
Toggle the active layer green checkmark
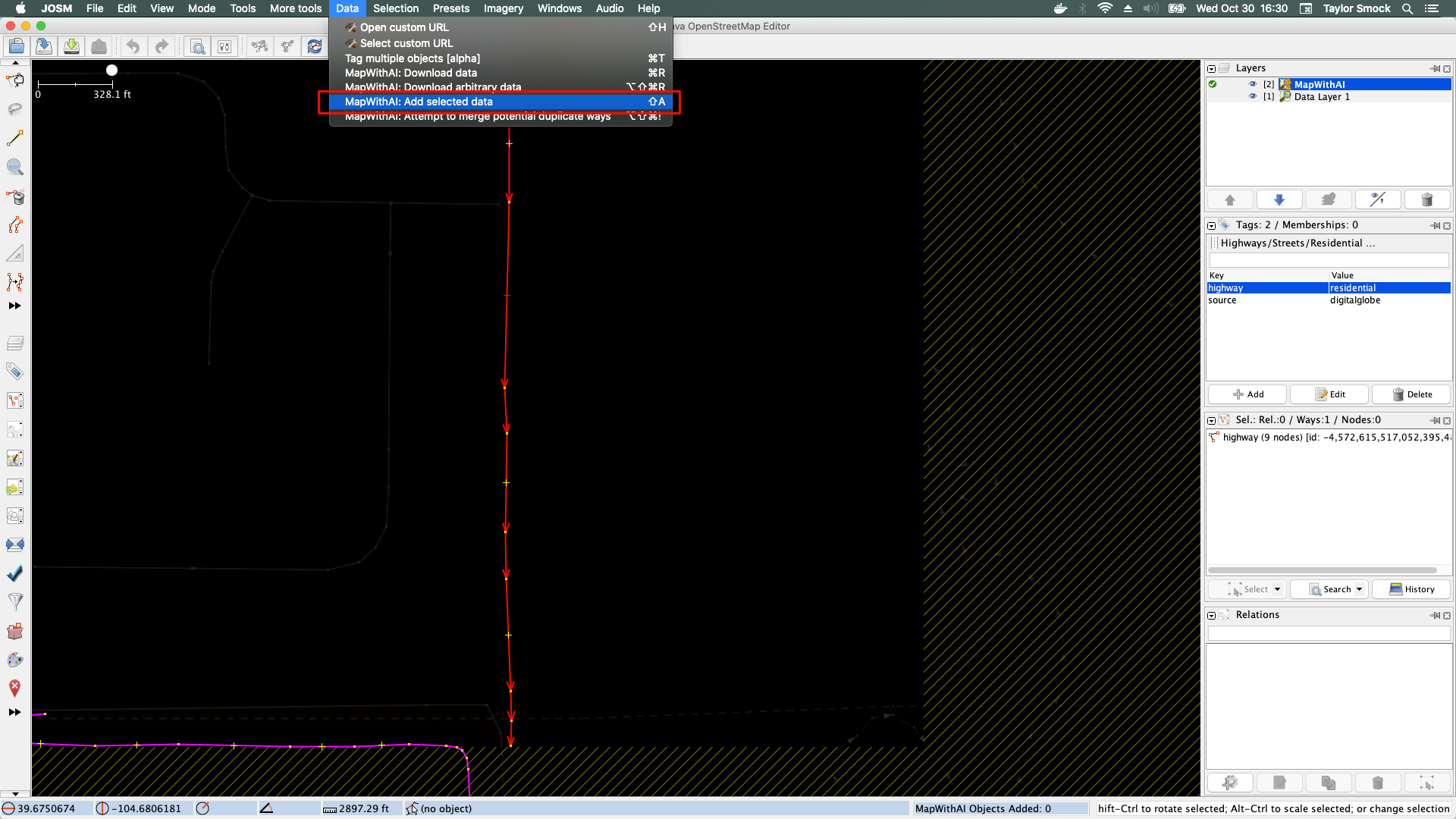(1213, 84)
